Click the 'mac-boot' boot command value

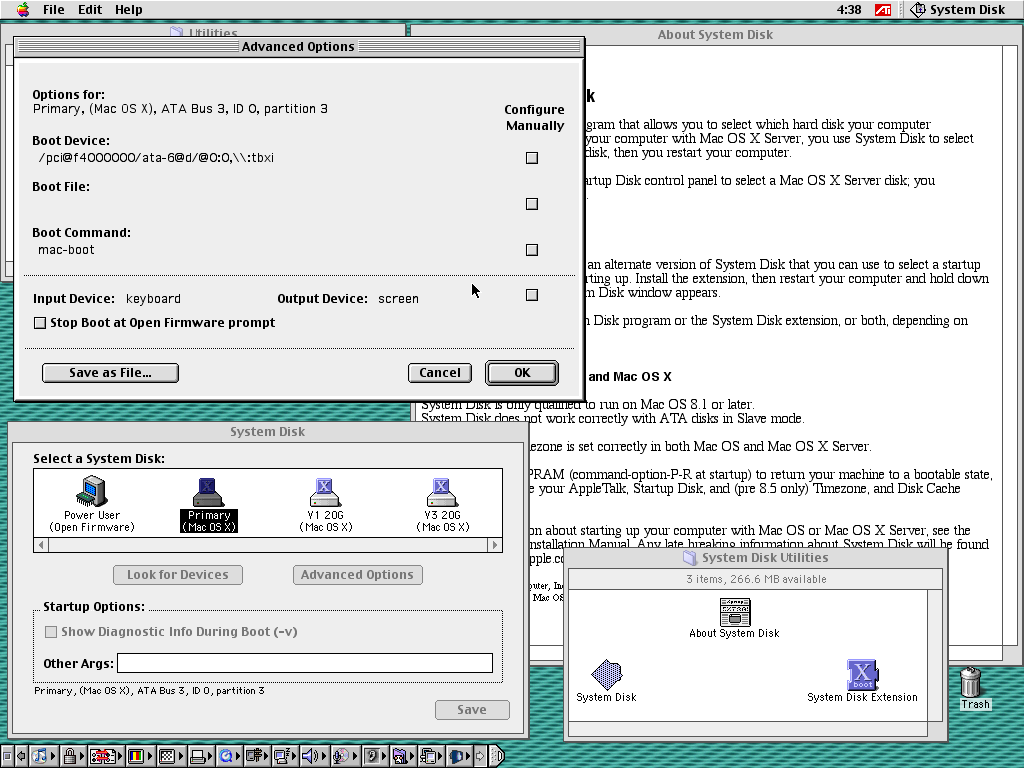[x=66, y=249]
